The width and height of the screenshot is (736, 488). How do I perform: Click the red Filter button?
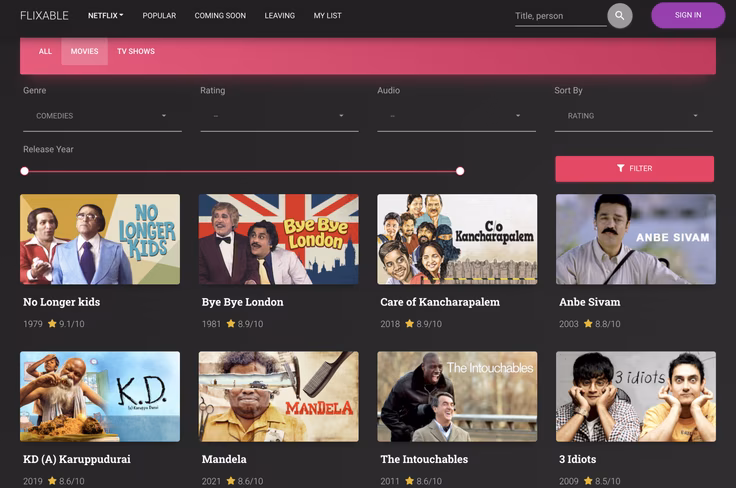(x=635, y=168)
